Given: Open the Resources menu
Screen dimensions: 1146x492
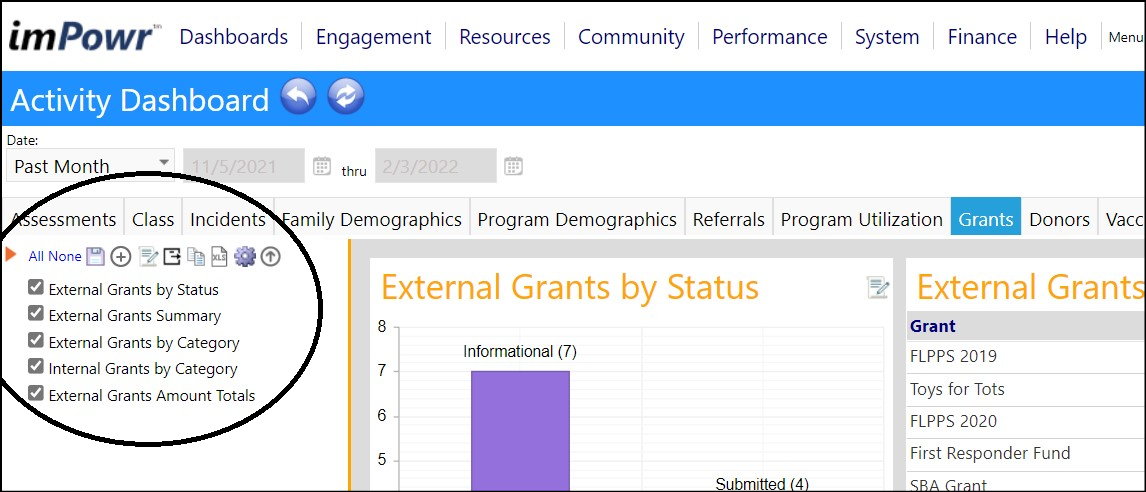Looking at the screenshot, I should (x=504, y=37).
